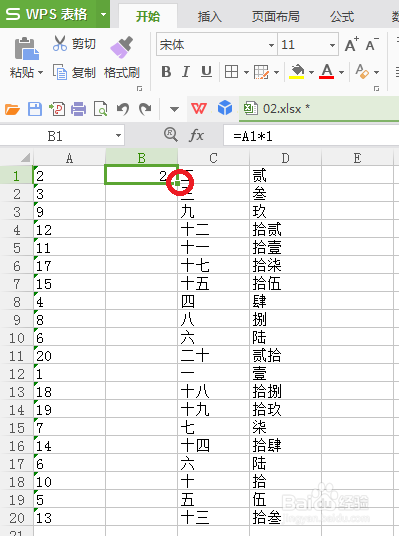Apply yellow fill color bucket

tap(297, 72)
